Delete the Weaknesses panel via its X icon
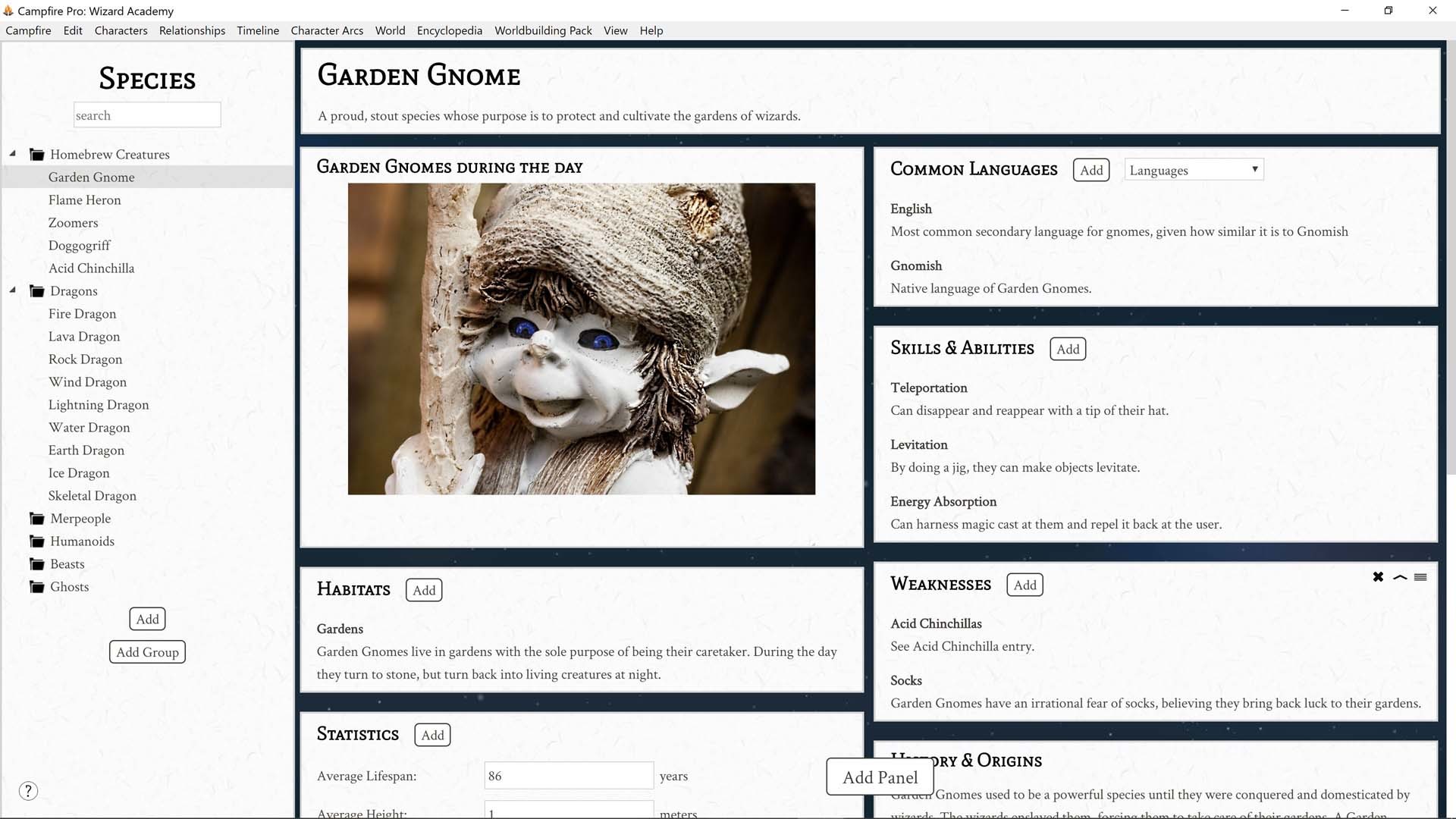Screen dimensions: 1456x819 pos(1378,576)
